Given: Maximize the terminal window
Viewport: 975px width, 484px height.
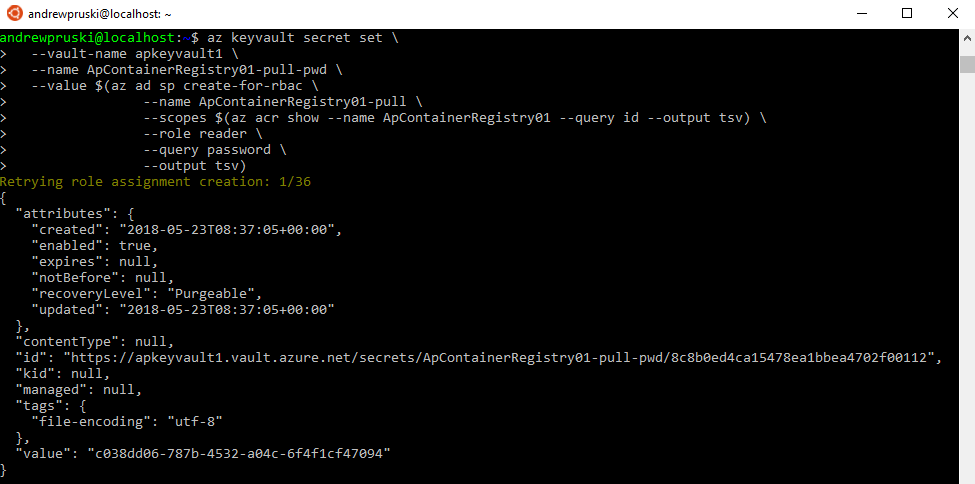Looking at the screenshot, I should pos(906,14).
